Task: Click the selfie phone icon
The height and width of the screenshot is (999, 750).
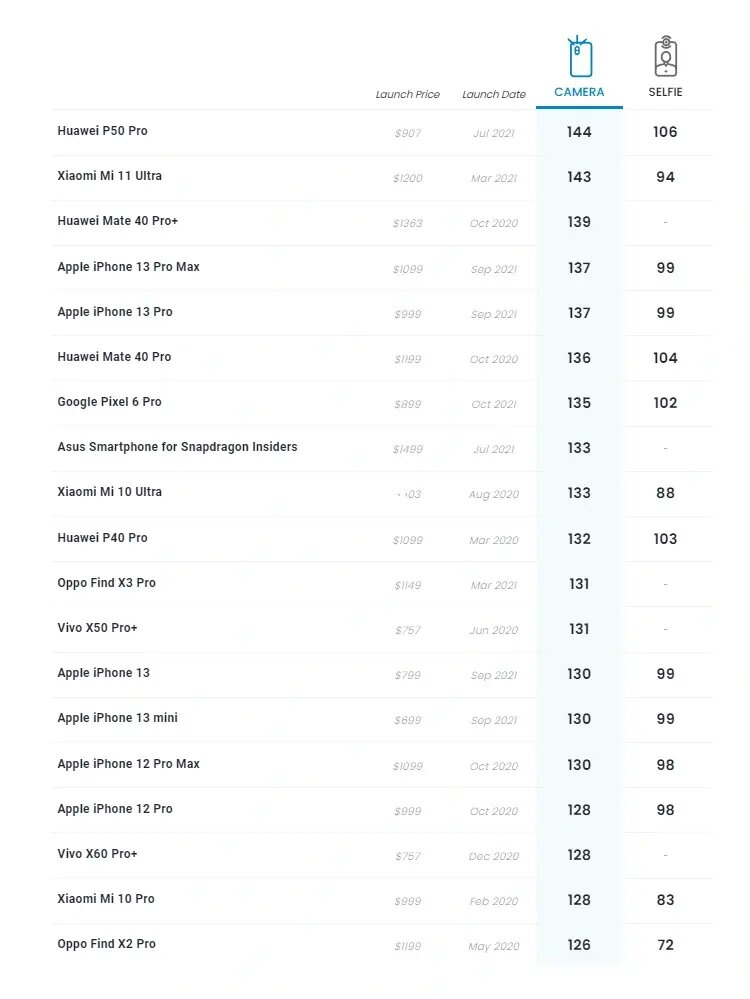Action: point(665,57)
